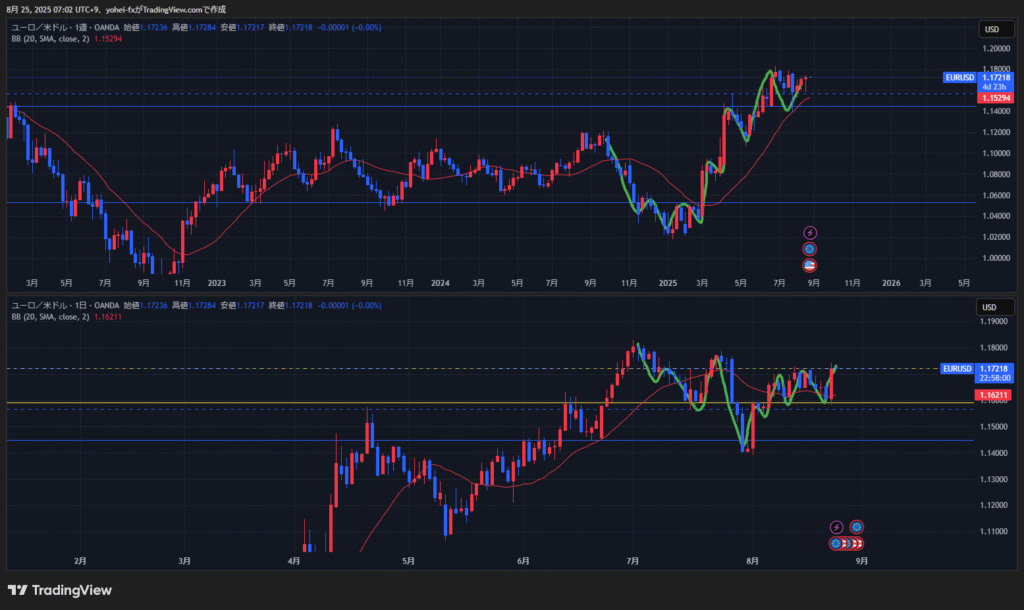Click the TradingView logo at the bottom left

pyautogui.click(x=59, y=590)
